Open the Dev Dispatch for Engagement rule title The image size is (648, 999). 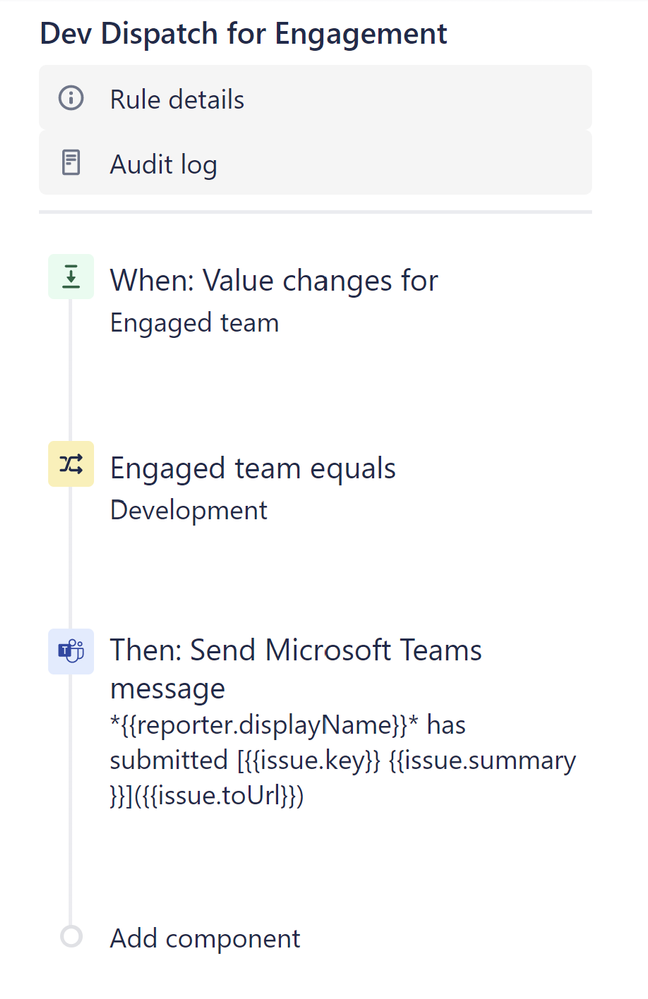243,33
